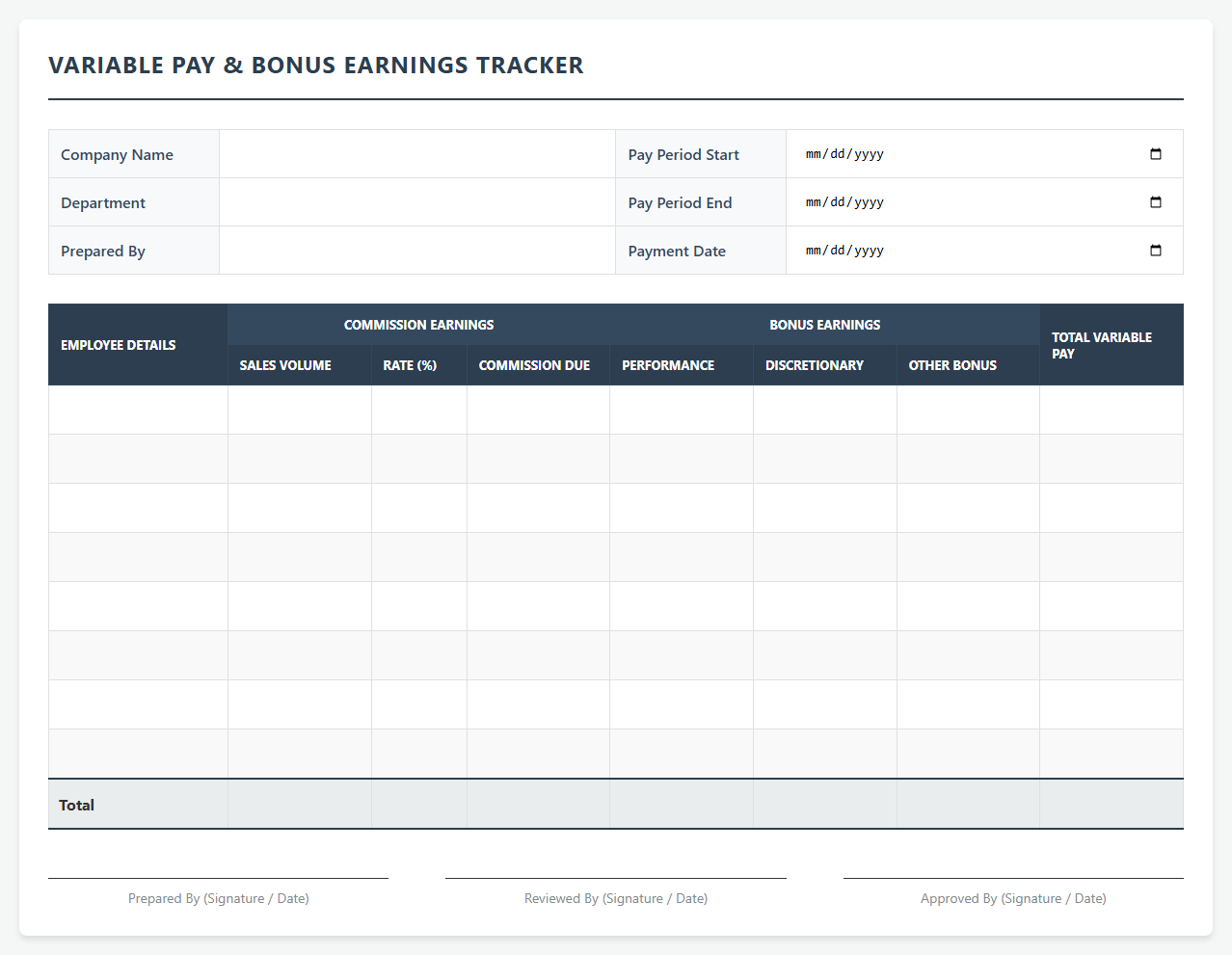This screenshot has height=955, width=1232.
Task: Click the Commission Earnings group header
Action: 418,325
